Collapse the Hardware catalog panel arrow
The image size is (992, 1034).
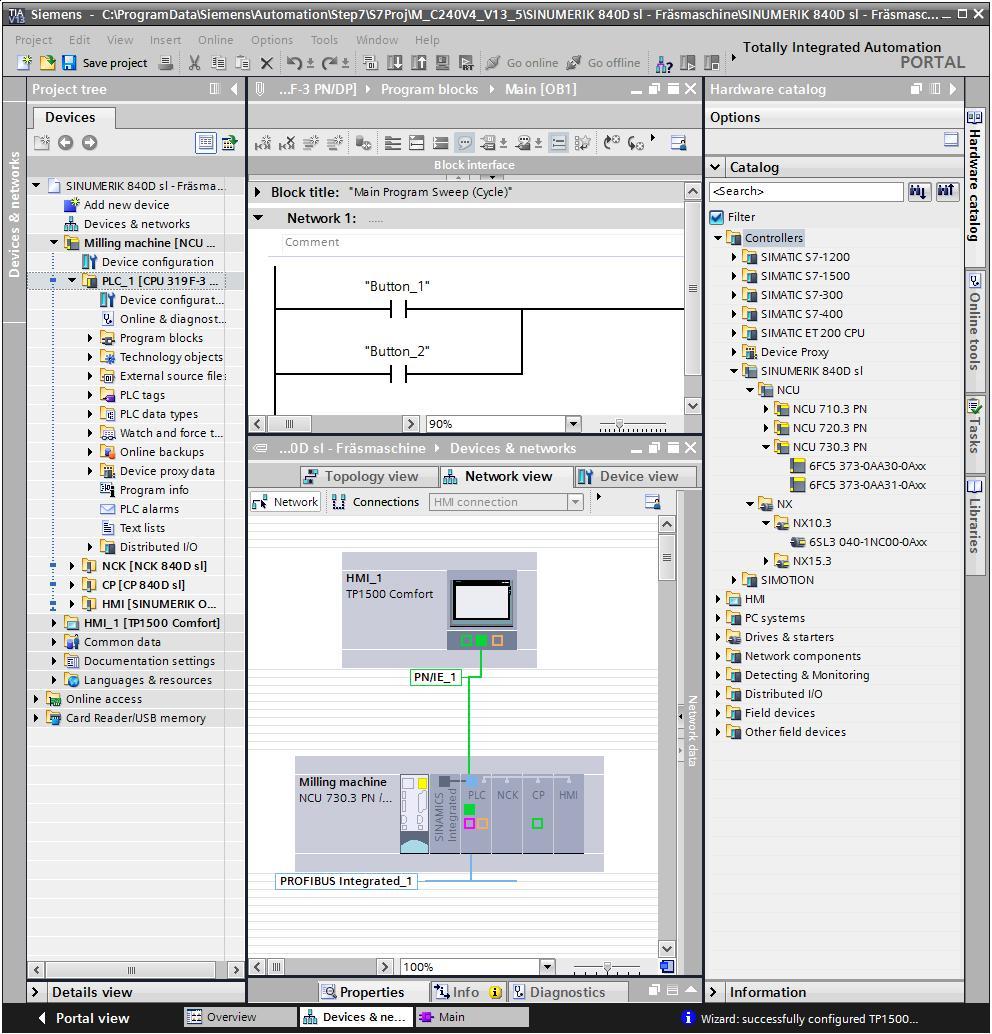point(953,89)
